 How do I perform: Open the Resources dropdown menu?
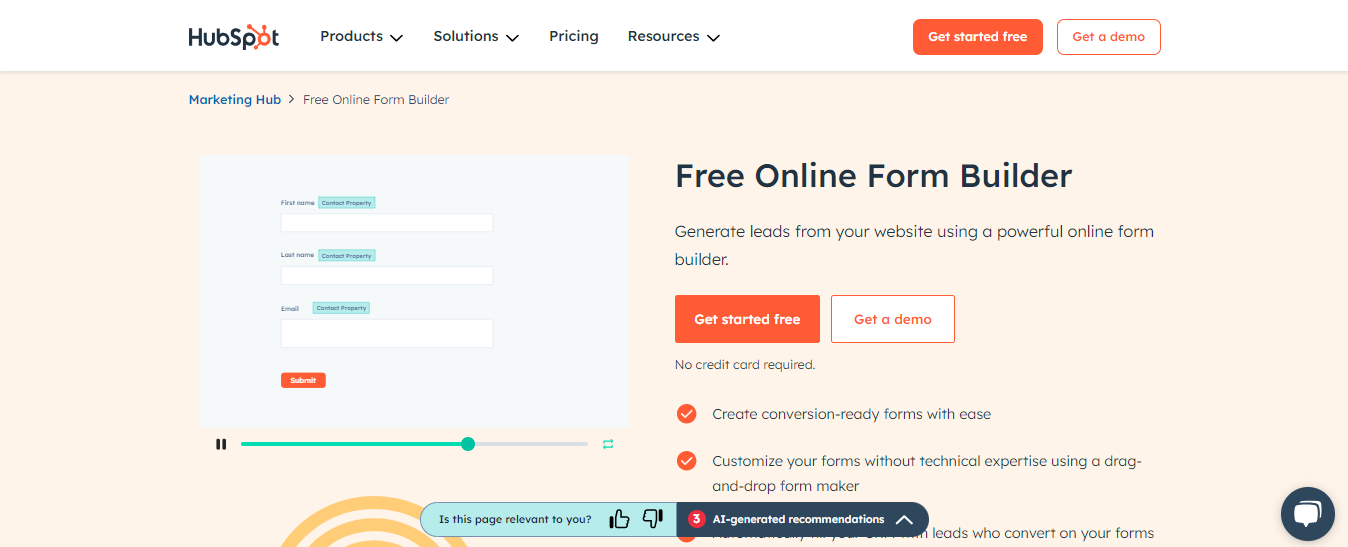coord(673,37)
